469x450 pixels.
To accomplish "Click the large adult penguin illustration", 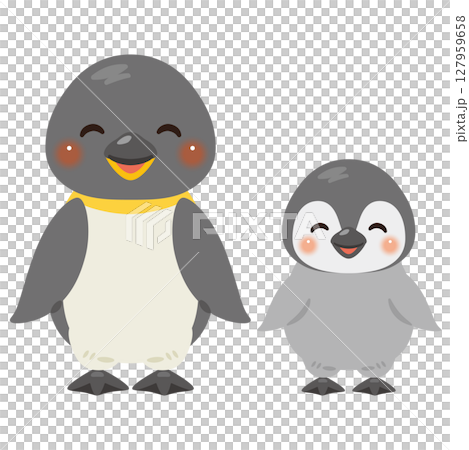I will pos(130,225).
